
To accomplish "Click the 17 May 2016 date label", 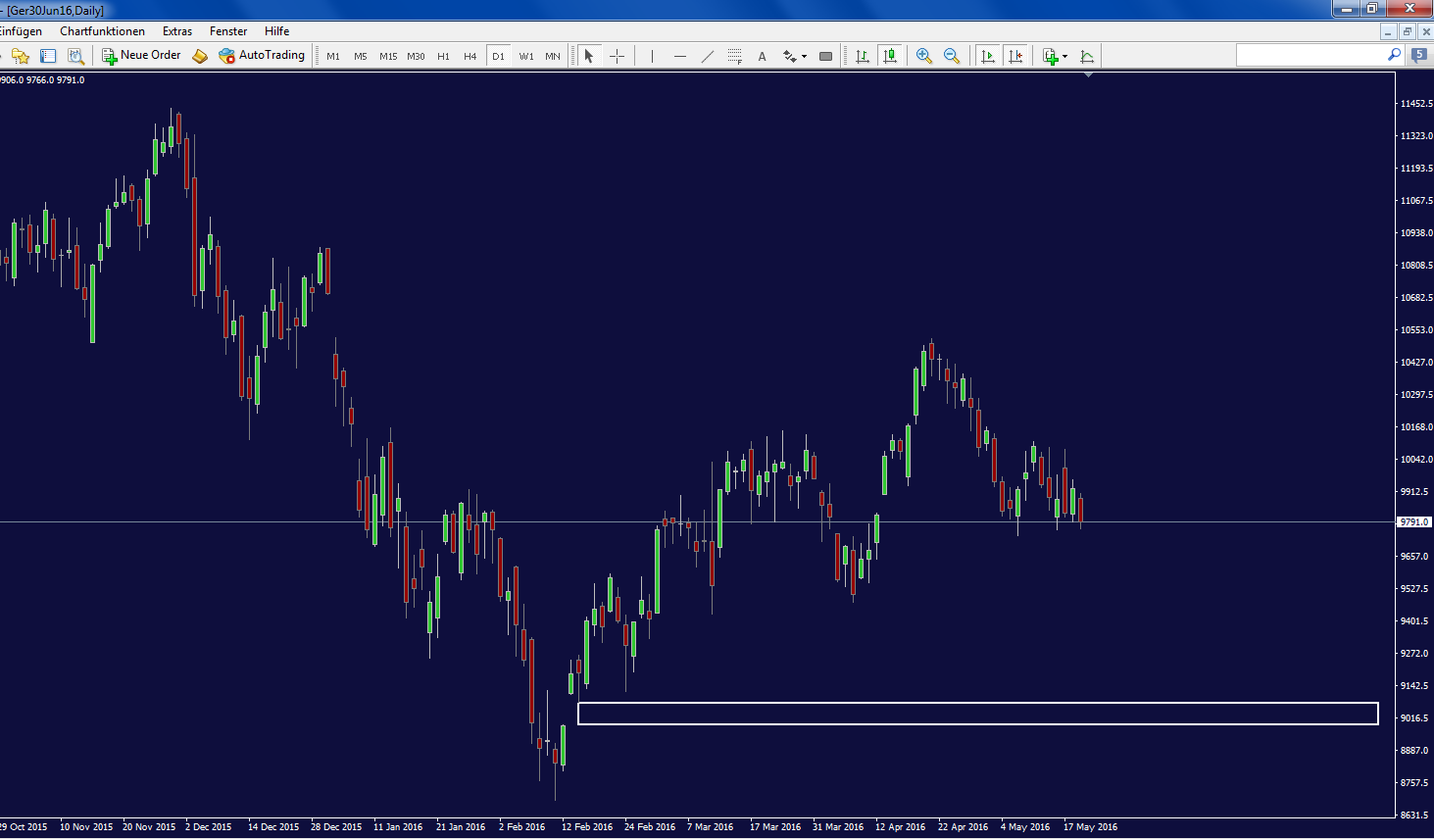I will click(1090, 827).
